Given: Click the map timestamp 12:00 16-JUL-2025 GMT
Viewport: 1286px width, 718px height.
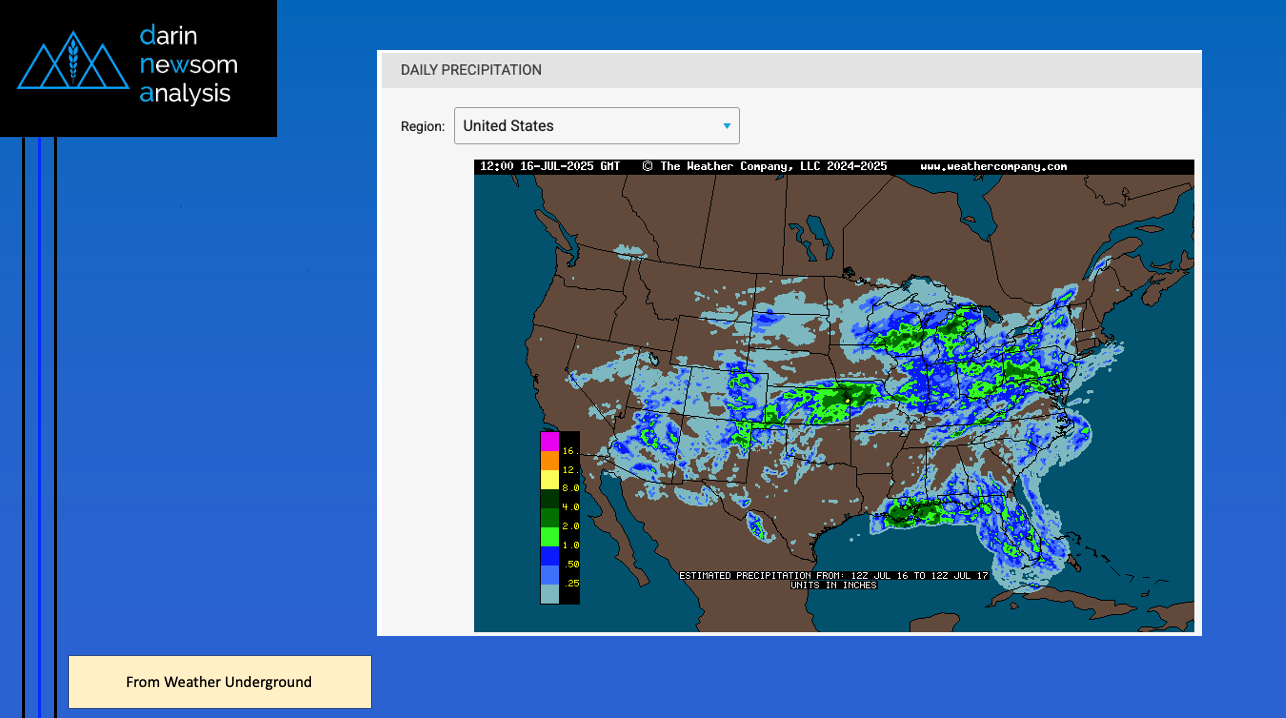Looking at the screenshot, I should click(x=550, y=166).
